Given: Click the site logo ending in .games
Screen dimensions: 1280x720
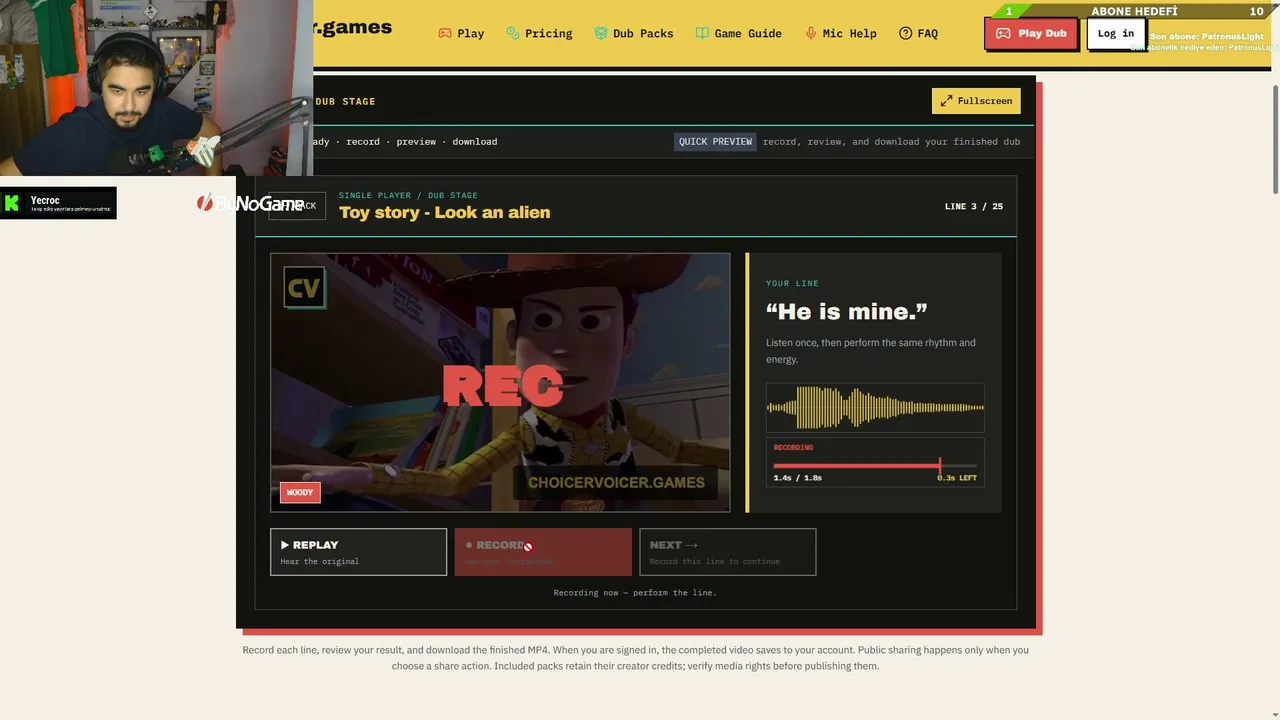Looking at the screenshot, I should [x=352, y=28].
